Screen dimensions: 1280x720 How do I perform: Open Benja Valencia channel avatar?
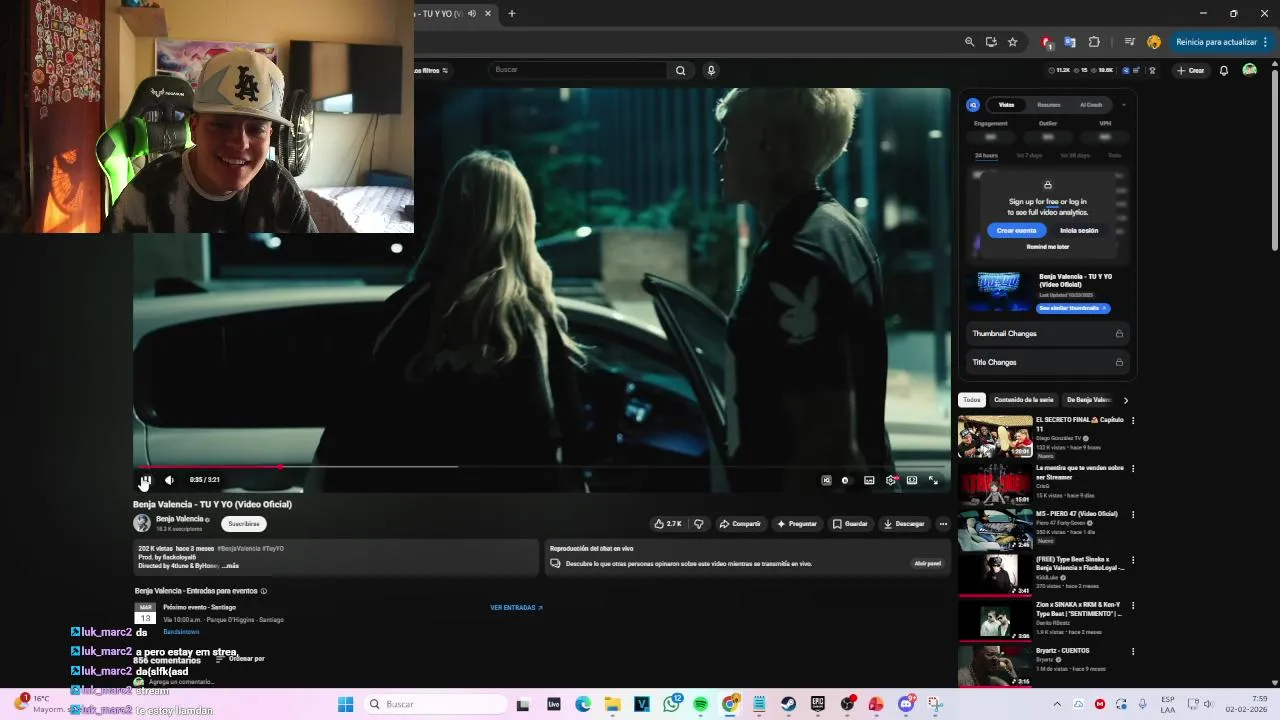(142, 523)
